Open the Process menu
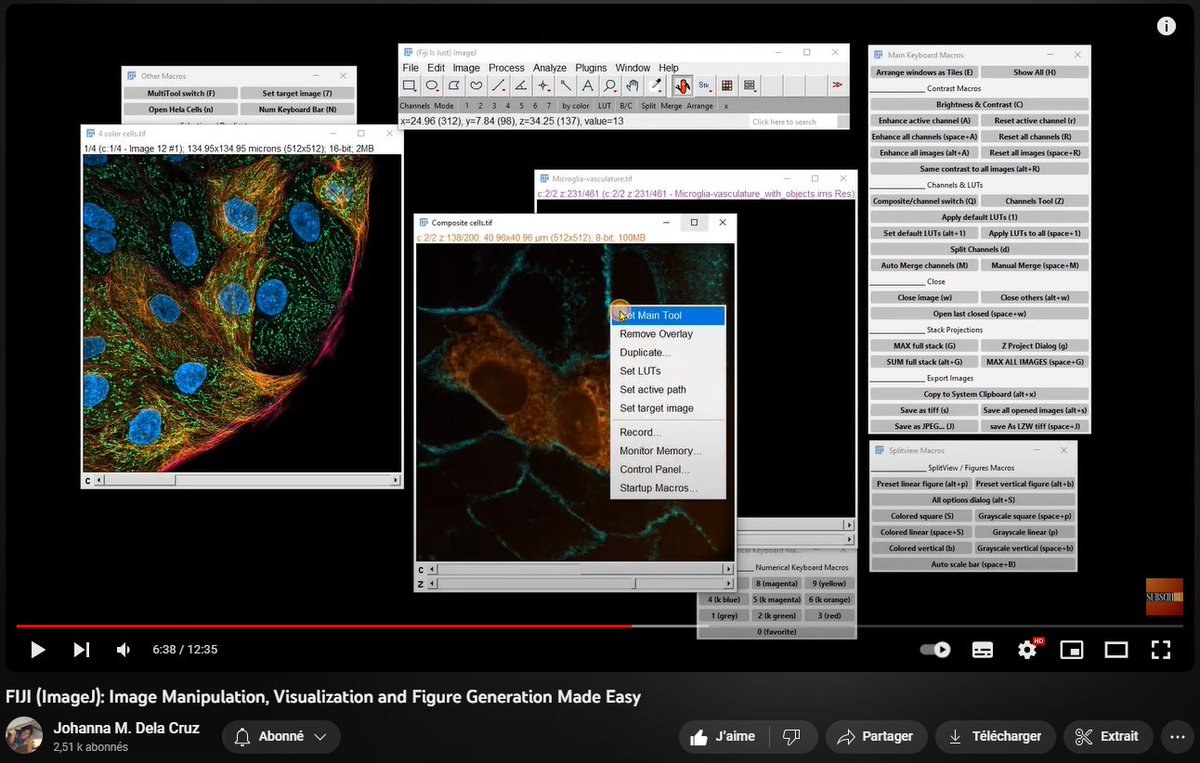Image resolution: width=1200 pixels, height=763 pixels. tap(506, 68)
